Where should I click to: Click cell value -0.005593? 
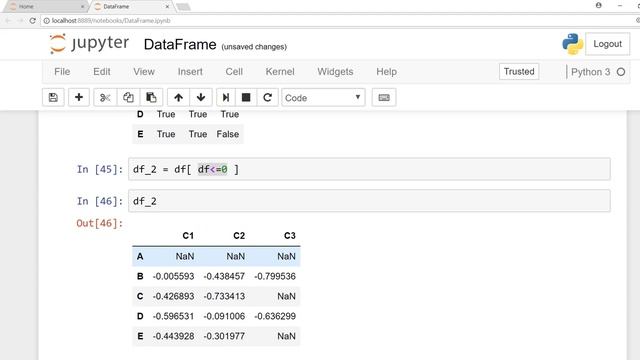173,276
